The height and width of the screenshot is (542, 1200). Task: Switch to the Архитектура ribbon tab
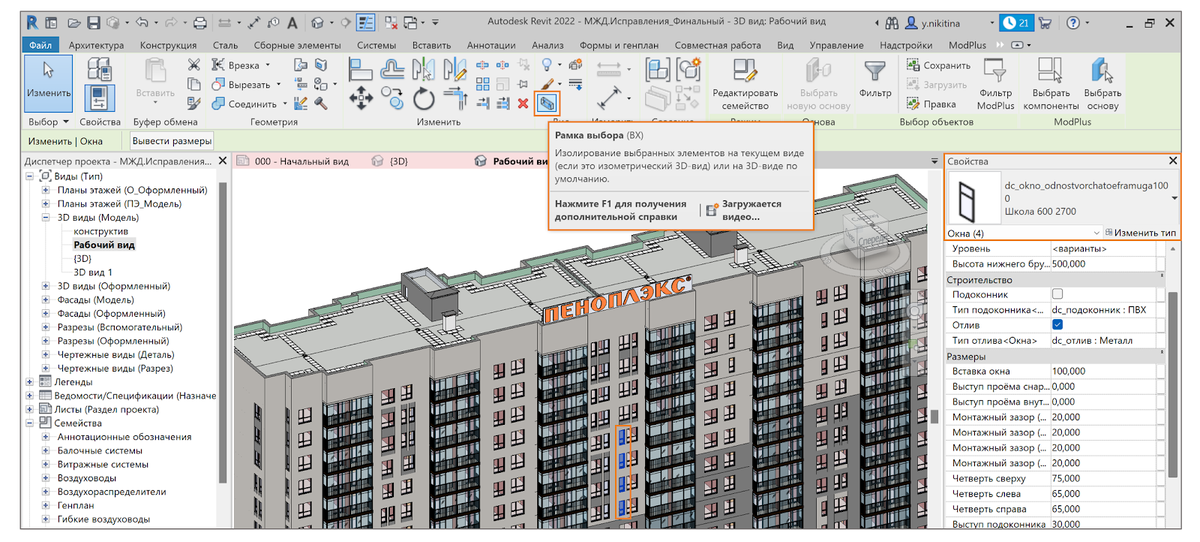tap(95, 45)
